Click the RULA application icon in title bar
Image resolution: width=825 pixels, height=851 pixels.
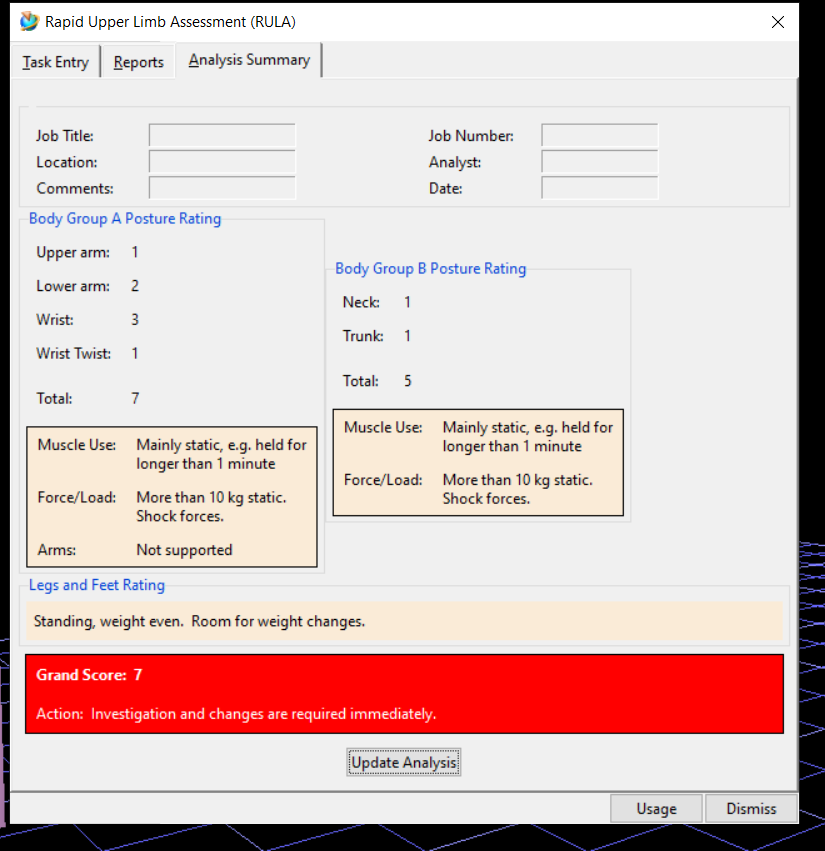pos(29,22)
